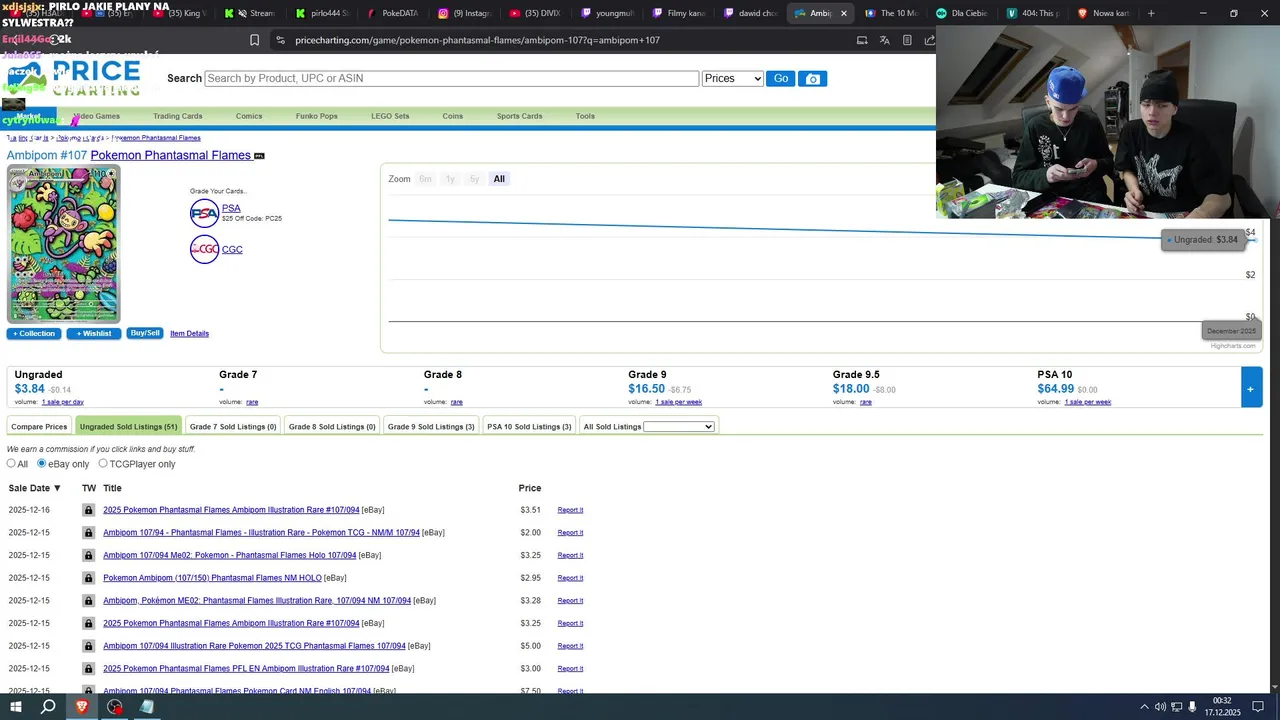Open the Funko Pops menu
1280x720 pixels.
(x=316, y=116)
